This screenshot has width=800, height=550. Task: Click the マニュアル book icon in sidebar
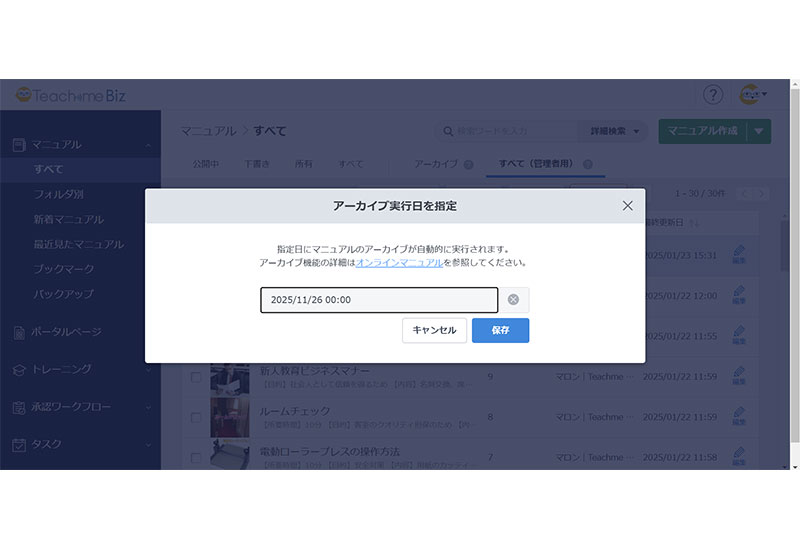(19, 145)
